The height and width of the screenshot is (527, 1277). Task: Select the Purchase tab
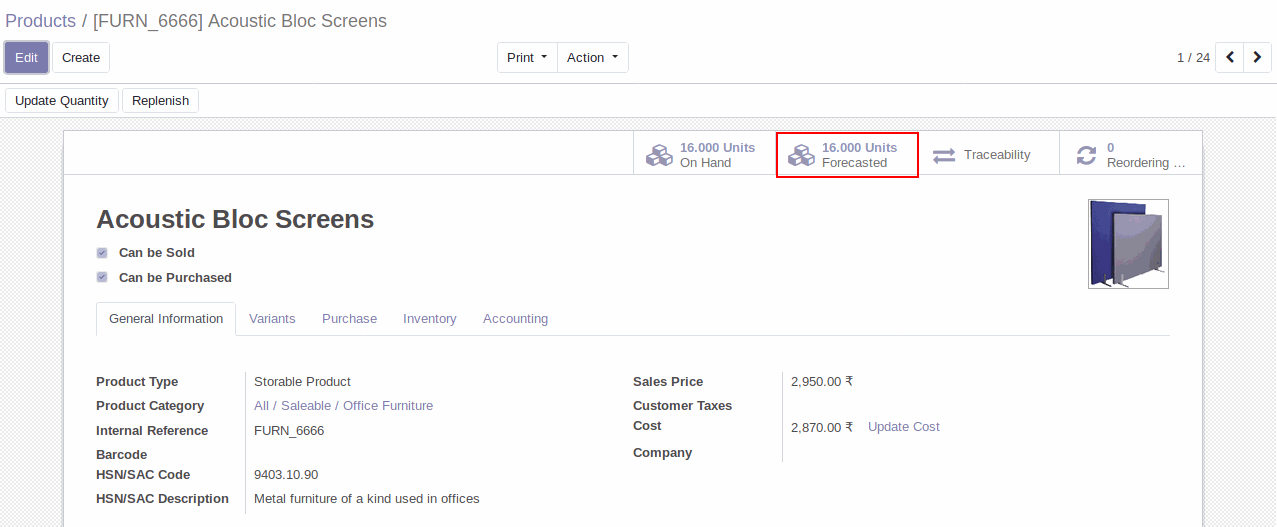point(349,318)
